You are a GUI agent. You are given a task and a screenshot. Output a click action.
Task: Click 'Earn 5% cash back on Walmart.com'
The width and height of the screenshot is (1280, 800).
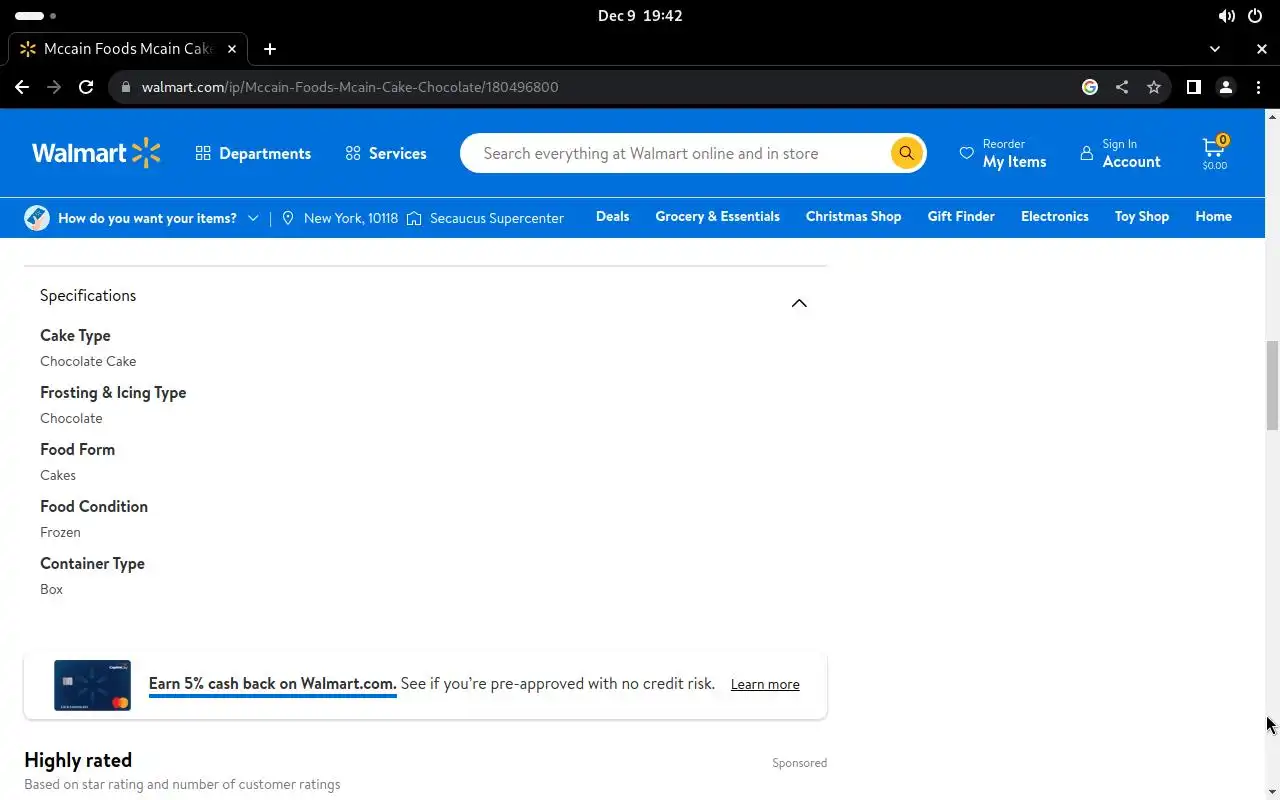[272, 684]
